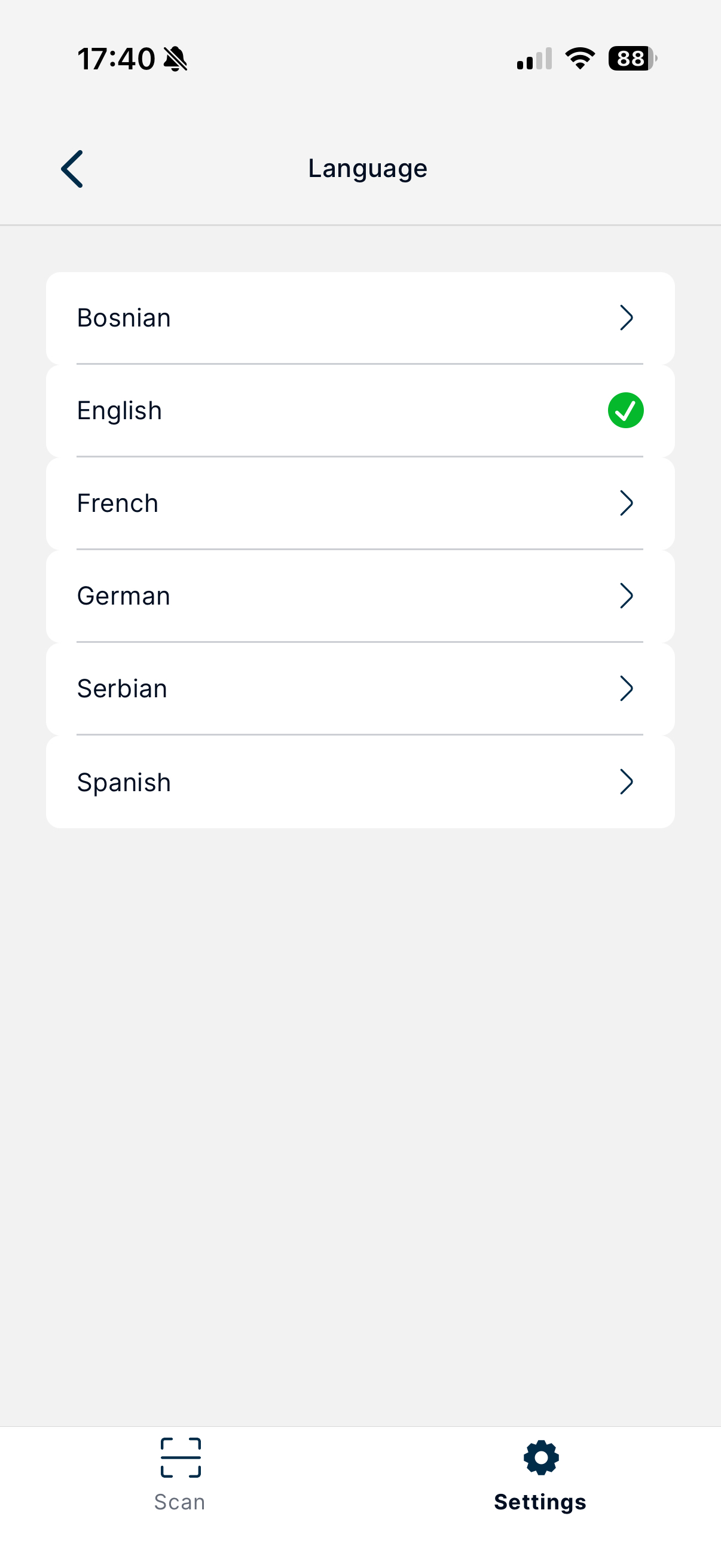Open the Scan frame icon
Viewport: 721px width, 1568px height.
click(x=180, y=1458)
